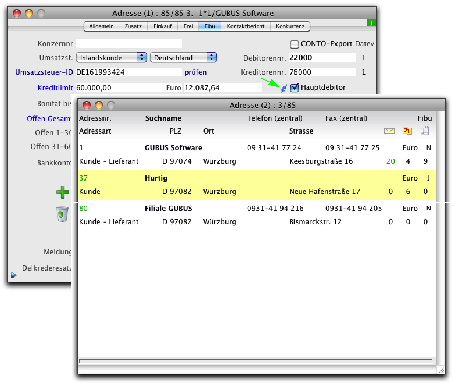The height and width of the screenshot is (387, 455).
Task: Click the window resize grip in Adresse (2)
Action: point(441,370)
